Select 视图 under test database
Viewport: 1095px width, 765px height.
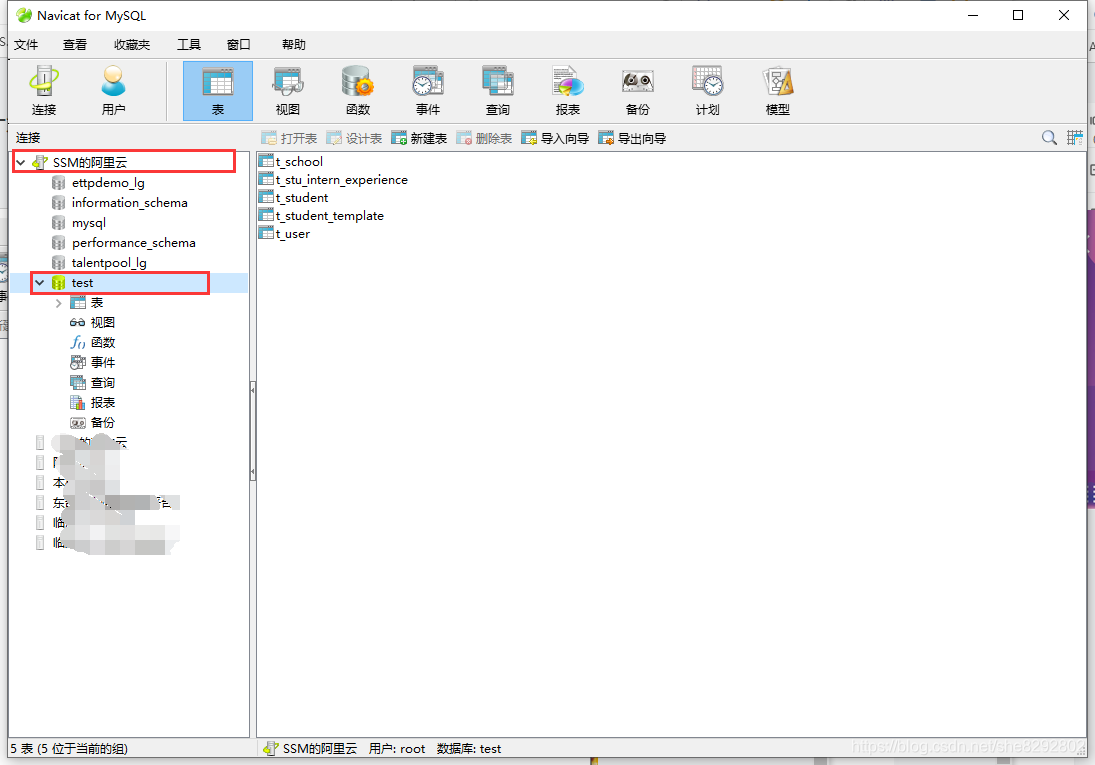[103, 323]
